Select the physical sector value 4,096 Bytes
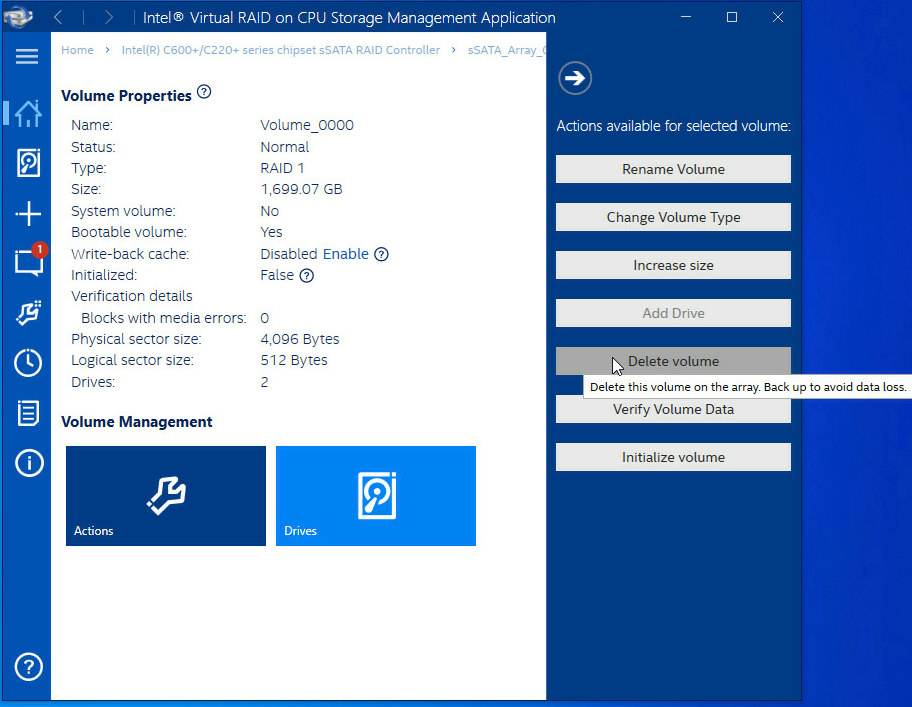This screenshot has width=912, height=707. tap(300, 339)
